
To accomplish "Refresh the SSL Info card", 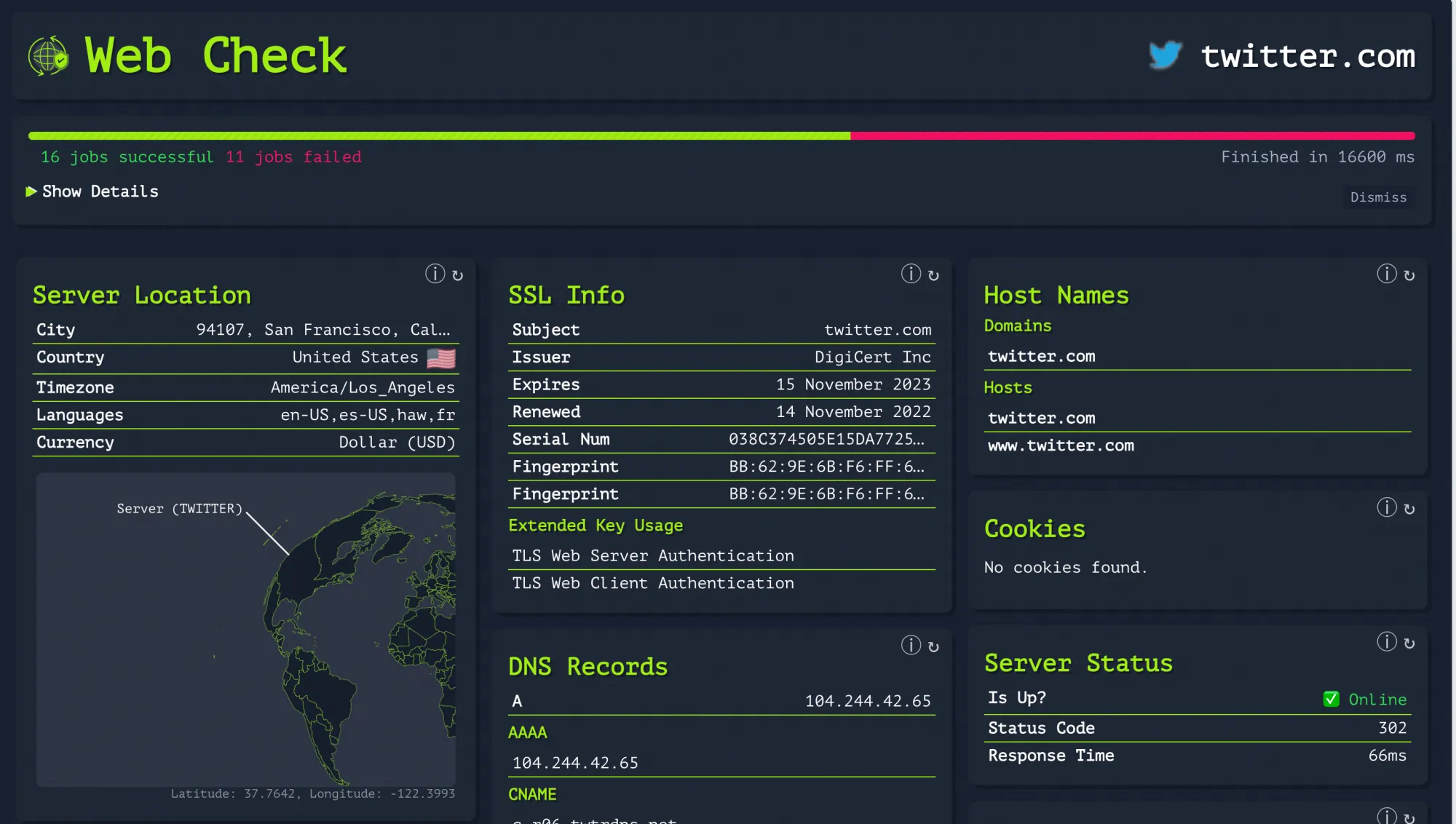I will (933, 275).
